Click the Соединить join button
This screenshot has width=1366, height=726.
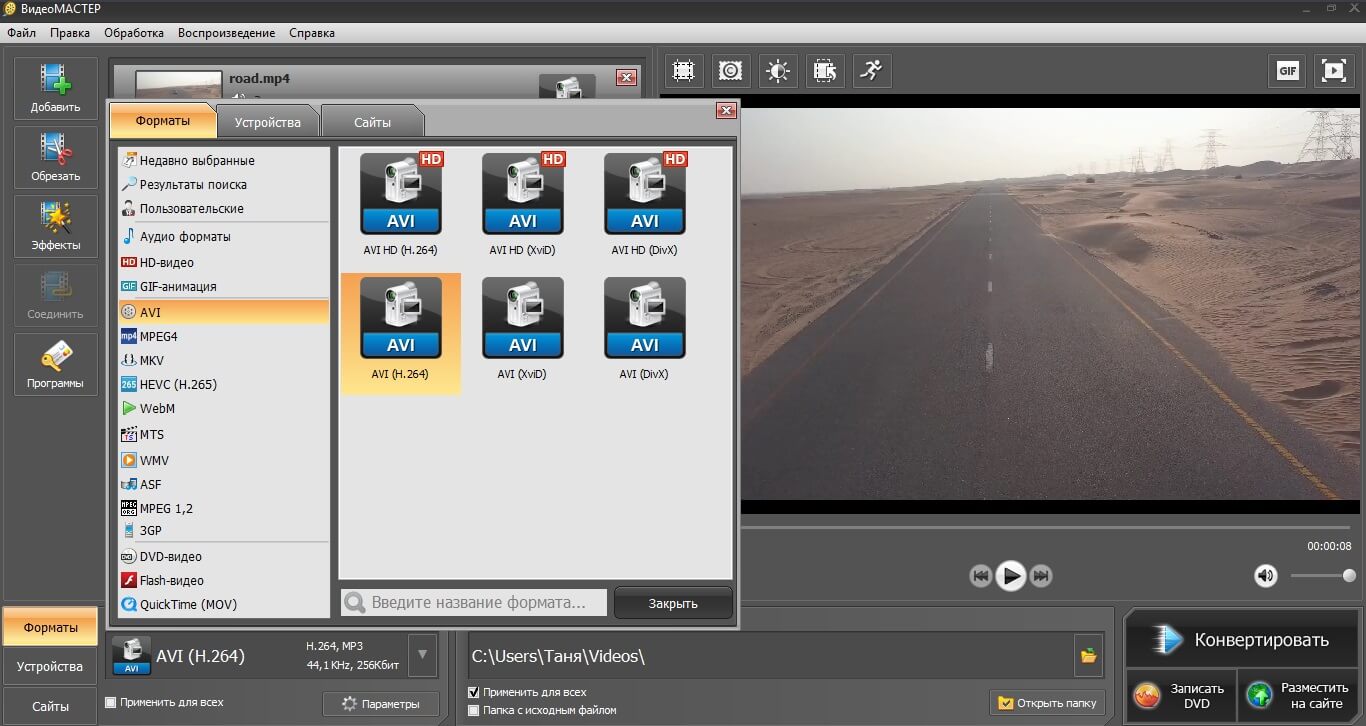(56, 295)
